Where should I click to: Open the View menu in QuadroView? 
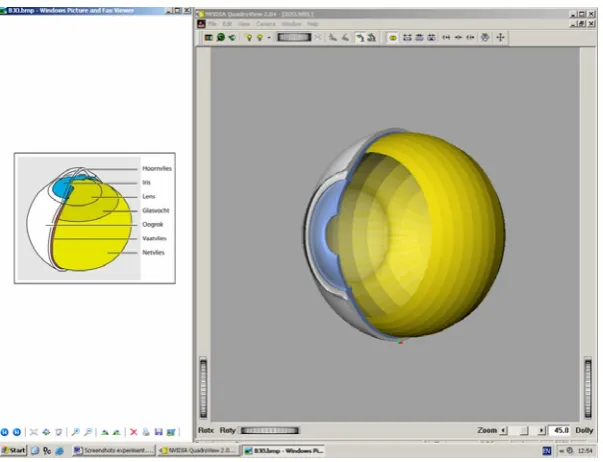coord(244,24)
